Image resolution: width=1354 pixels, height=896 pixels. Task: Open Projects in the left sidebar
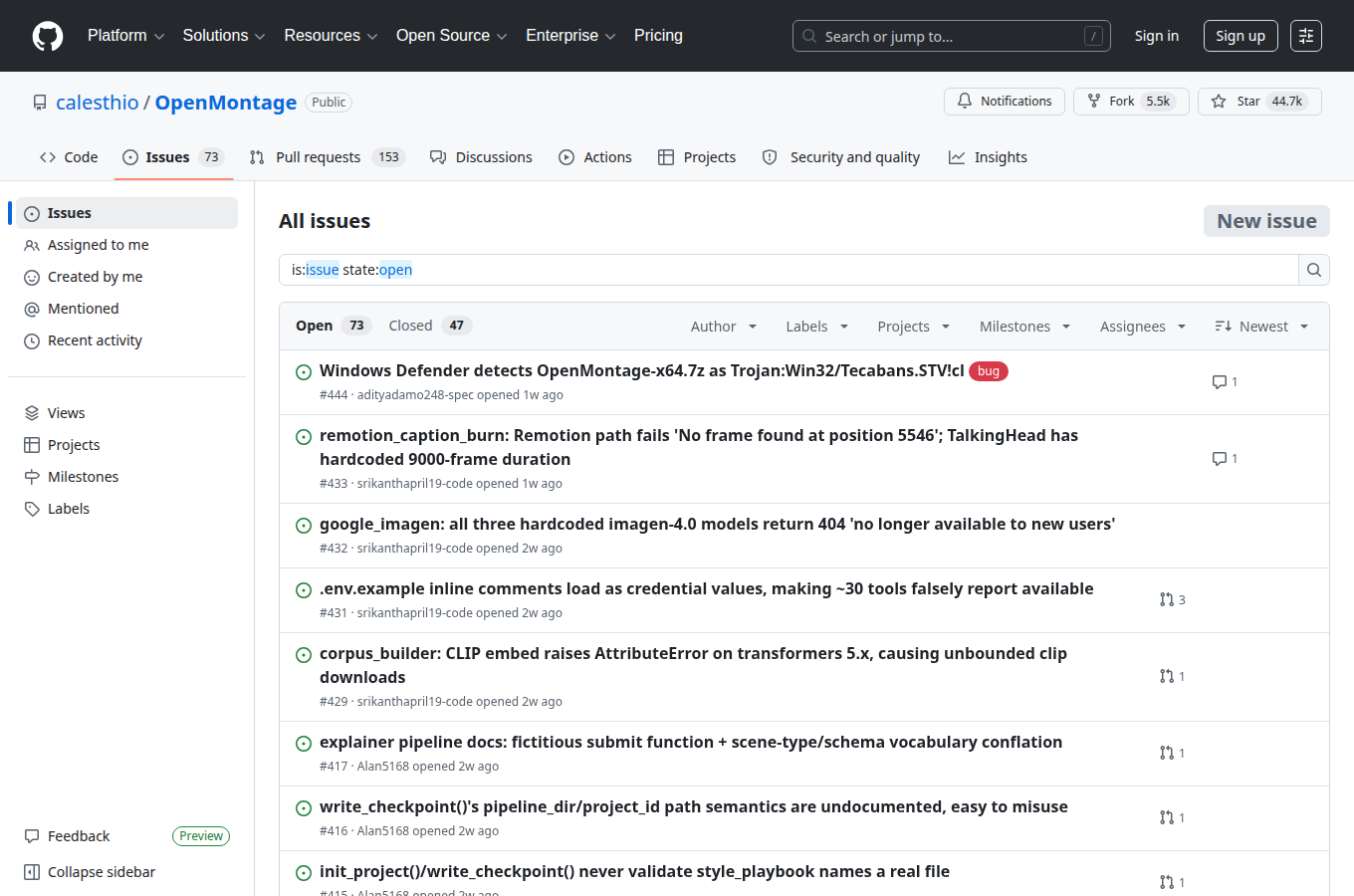click(x=127, y=445)
